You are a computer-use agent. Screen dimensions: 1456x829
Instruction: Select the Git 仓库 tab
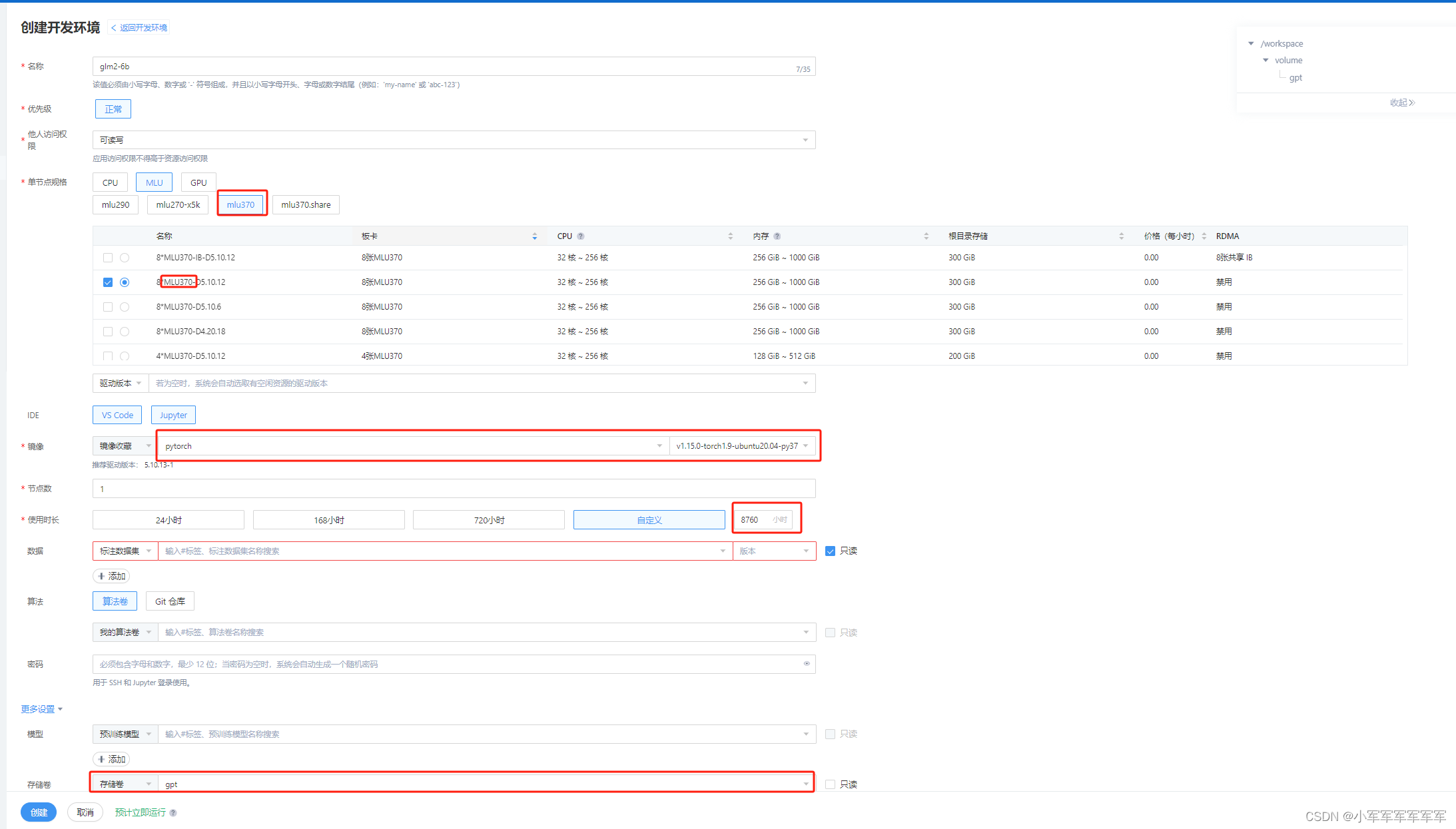click(x=170, y=601)
